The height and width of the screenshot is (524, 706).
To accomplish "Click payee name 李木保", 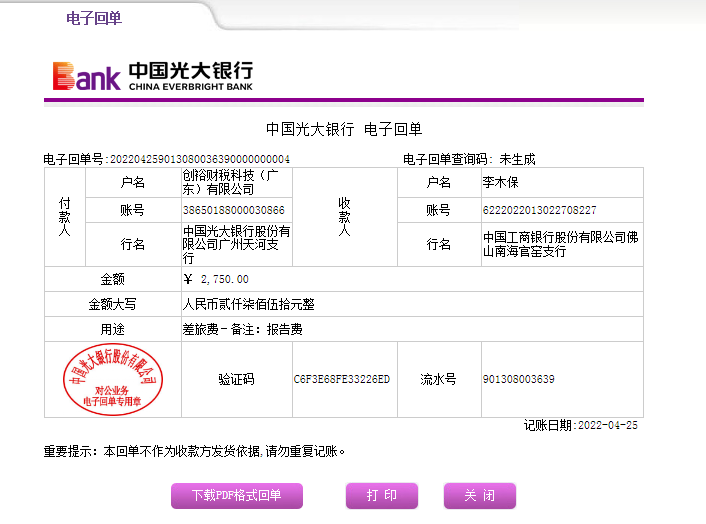I will coord(500,182).
